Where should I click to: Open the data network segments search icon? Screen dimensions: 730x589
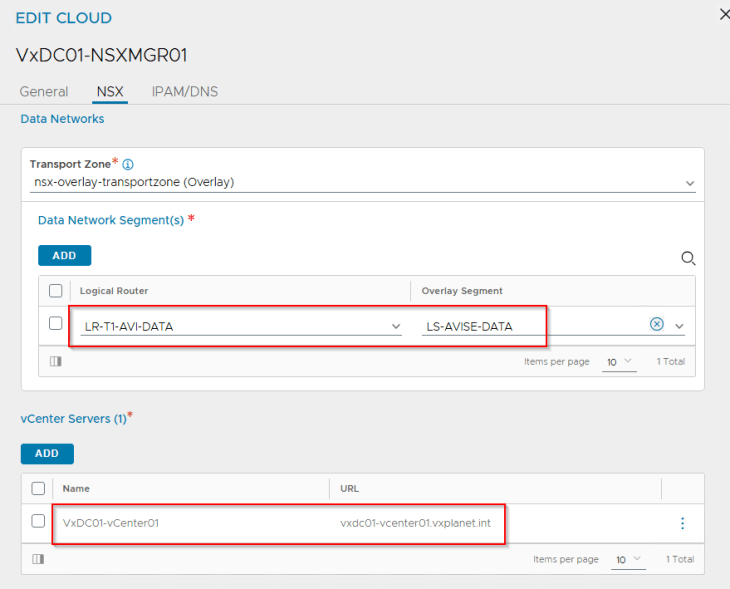(x=688, y=258)
